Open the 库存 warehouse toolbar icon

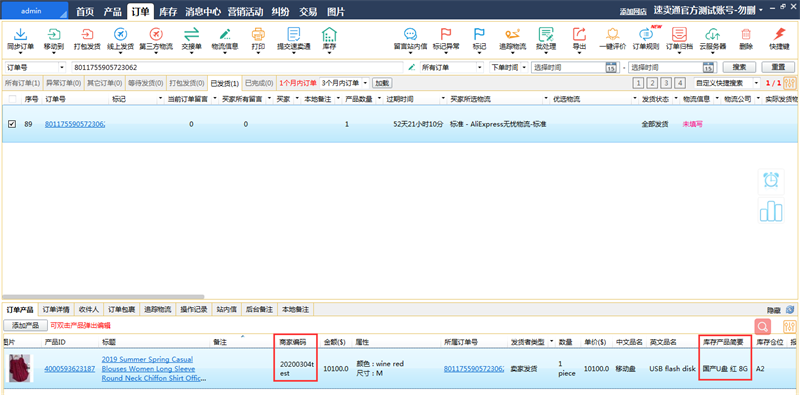[329, 35]
